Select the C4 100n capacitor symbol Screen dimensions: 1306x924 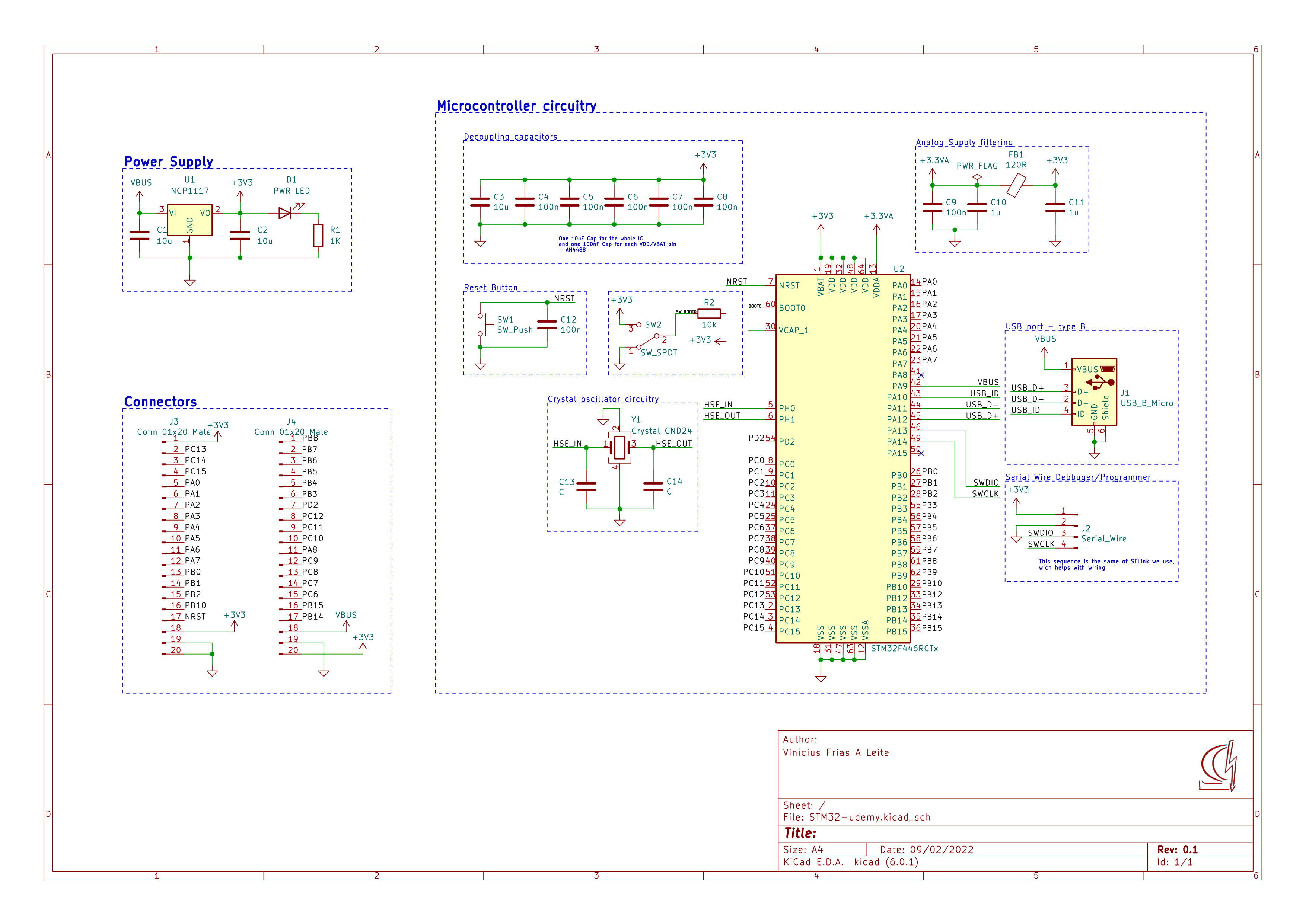click(525, 202)
